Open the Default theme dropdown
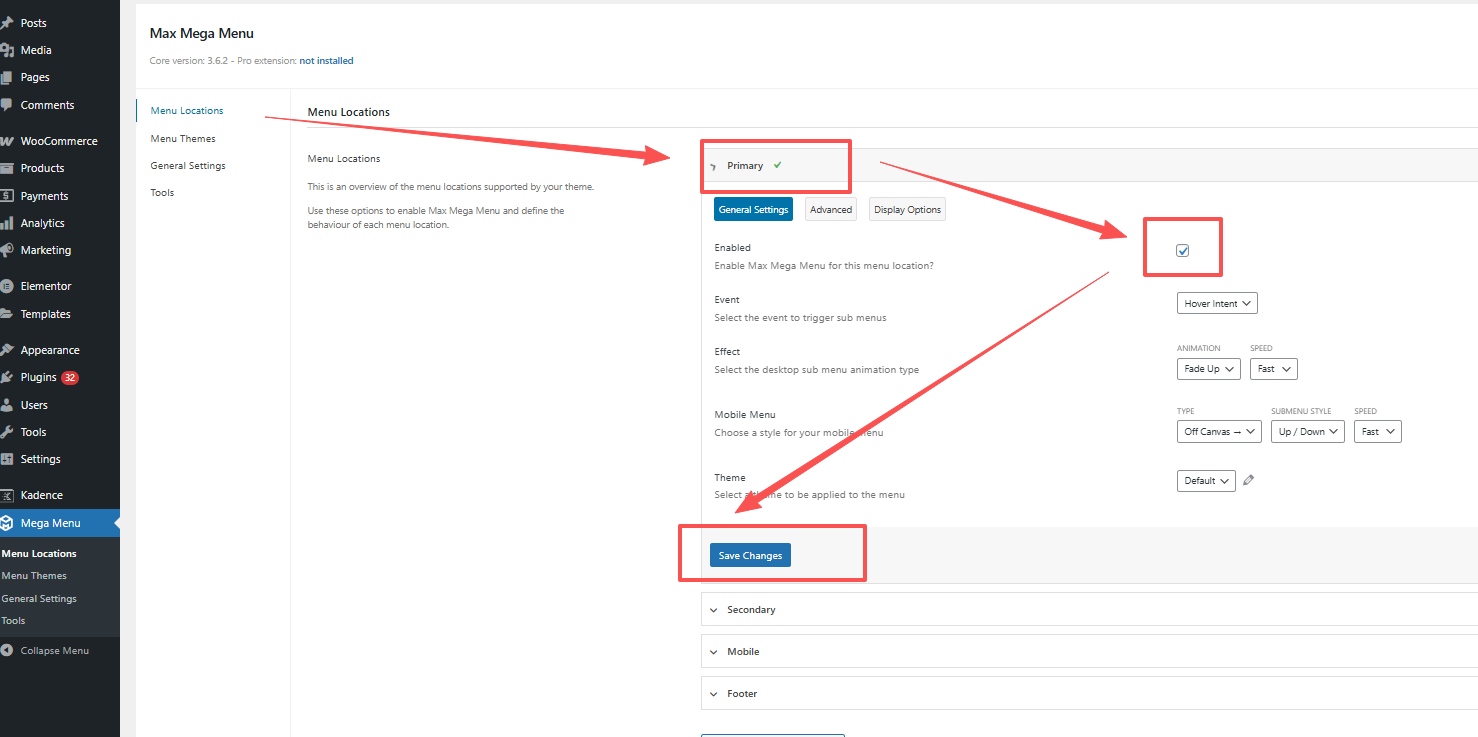1478x737 pixels. (x=1205, y=481)
